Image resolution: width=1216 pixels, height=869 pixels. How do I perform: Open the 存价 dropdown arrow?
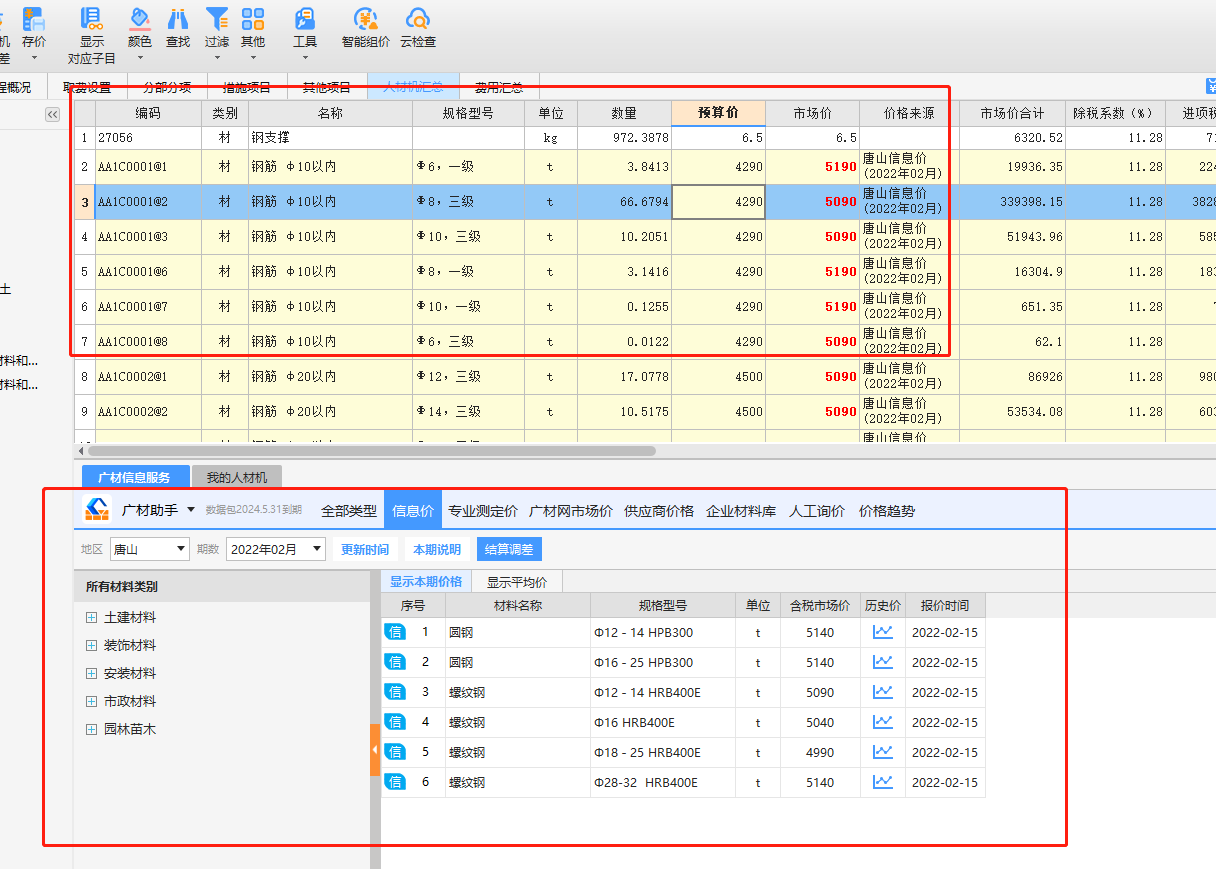pos(34,58)
